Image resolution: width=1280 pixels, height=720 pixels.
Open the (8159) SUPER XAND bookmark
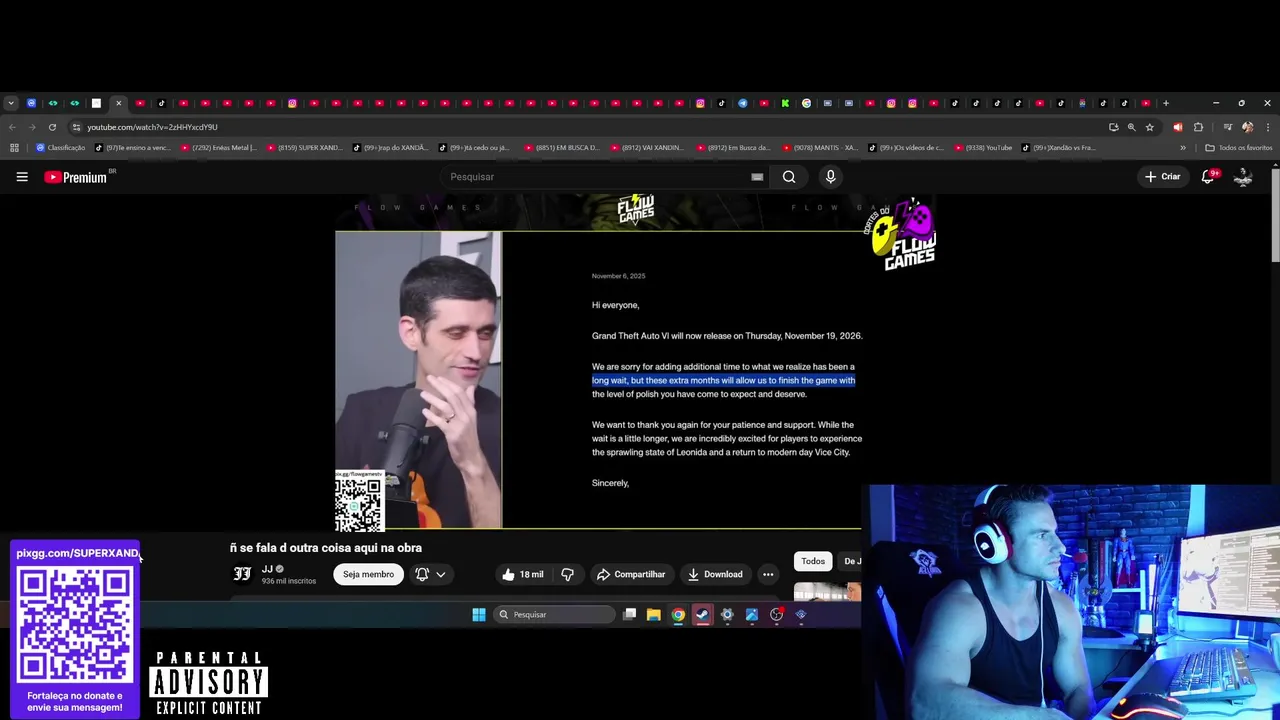click(x=305, y=148)
